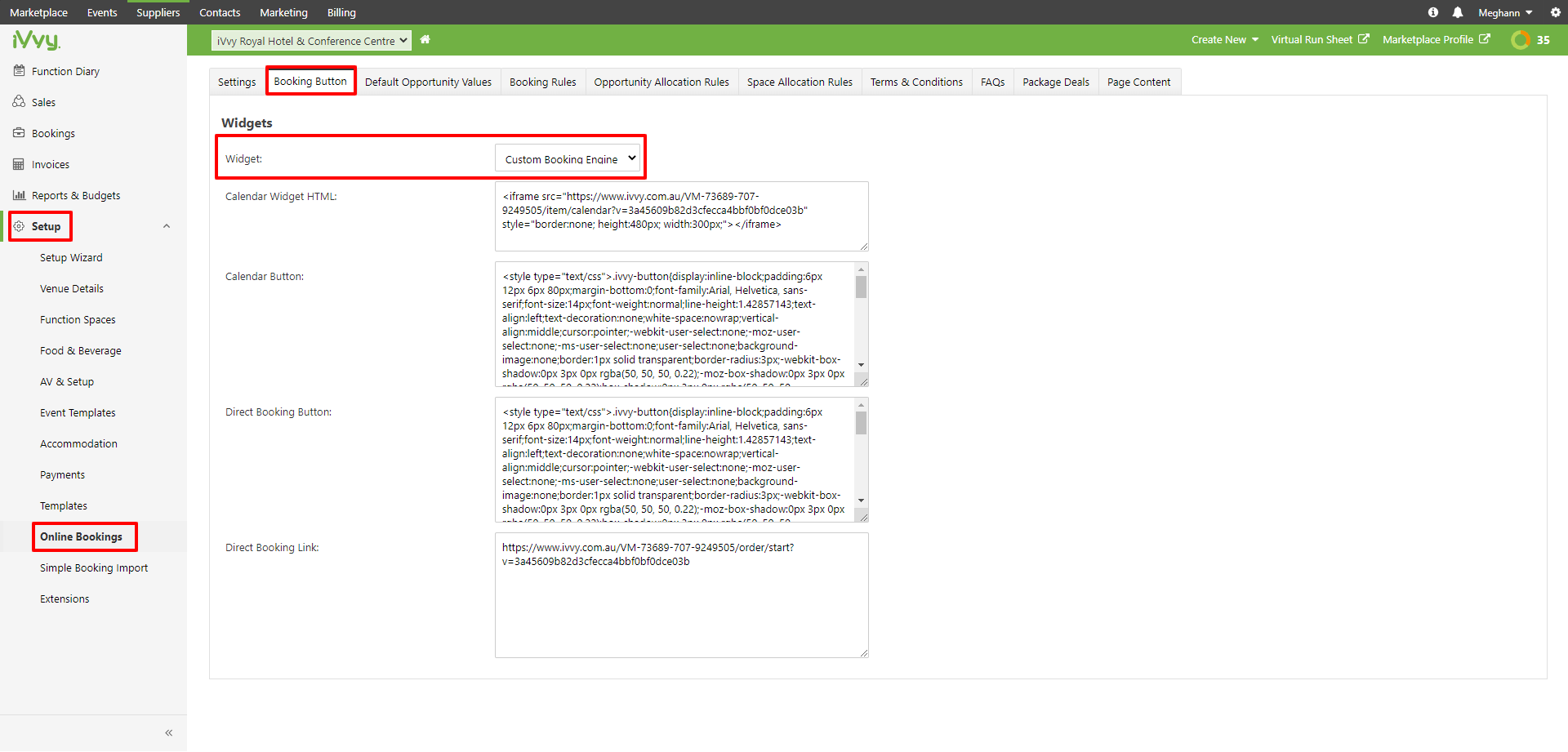Image resolution: width=1568 pixels, height=752 pixels.
Task: Open Extensions in Setup submenu
Action: click(x=65, y=598)
